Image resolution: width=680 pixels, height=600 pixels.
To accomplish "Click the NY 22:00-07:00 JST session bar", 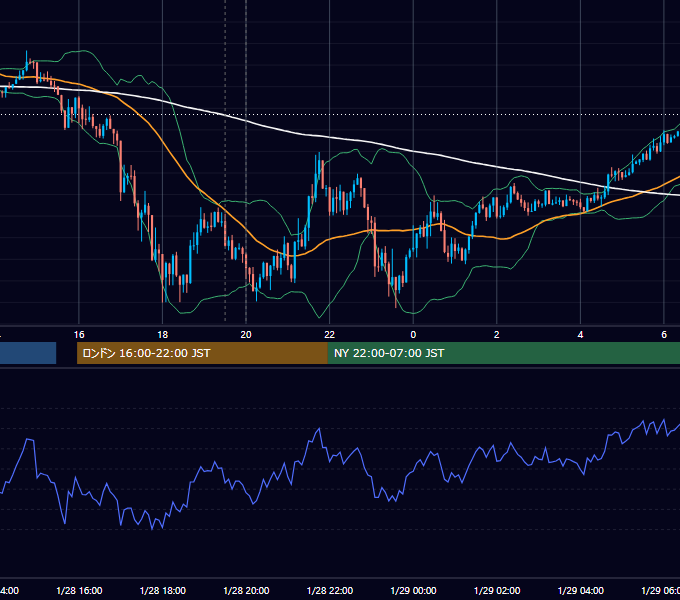I will [503, 353].
